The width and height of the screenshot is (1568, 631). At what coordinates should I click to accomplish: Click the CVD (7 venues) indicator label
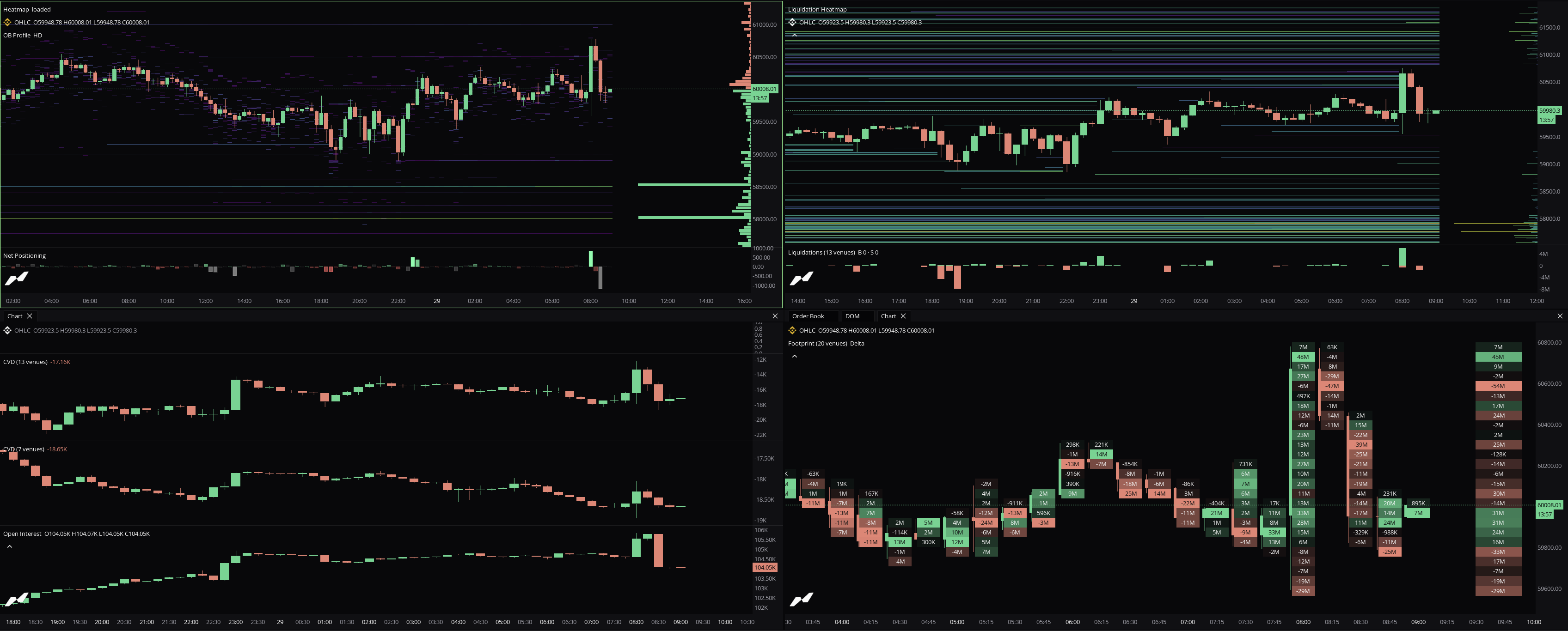tap(23, 449)
